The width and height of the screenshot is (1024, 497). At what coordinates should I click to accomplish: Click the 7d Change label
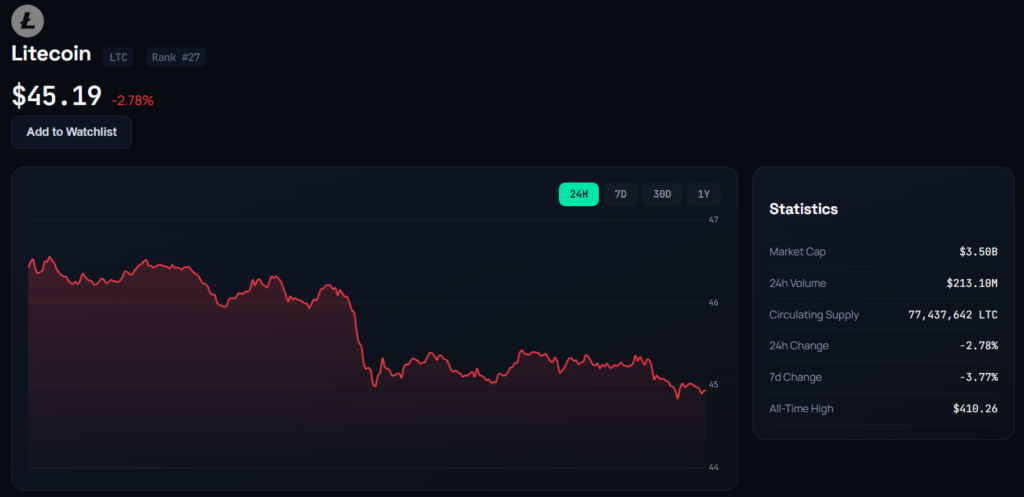(x=795, y=377)
